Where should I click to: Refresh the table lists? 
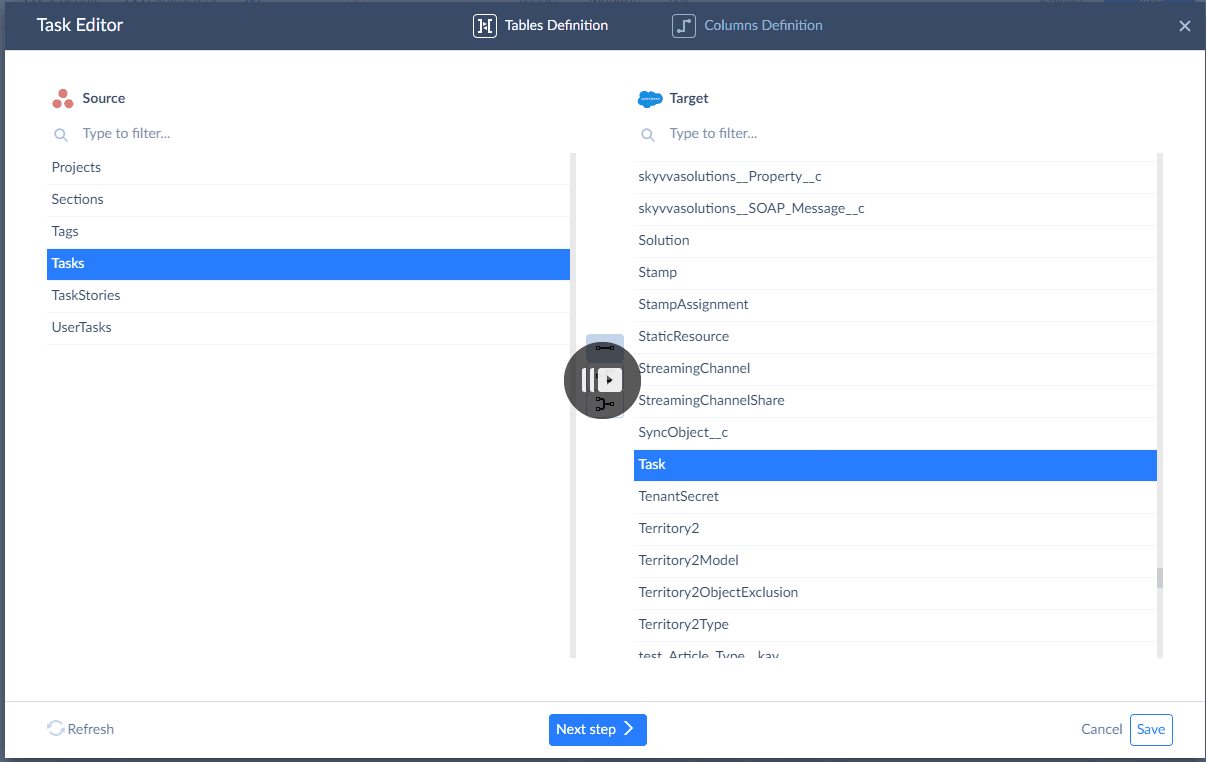[81, 730]
